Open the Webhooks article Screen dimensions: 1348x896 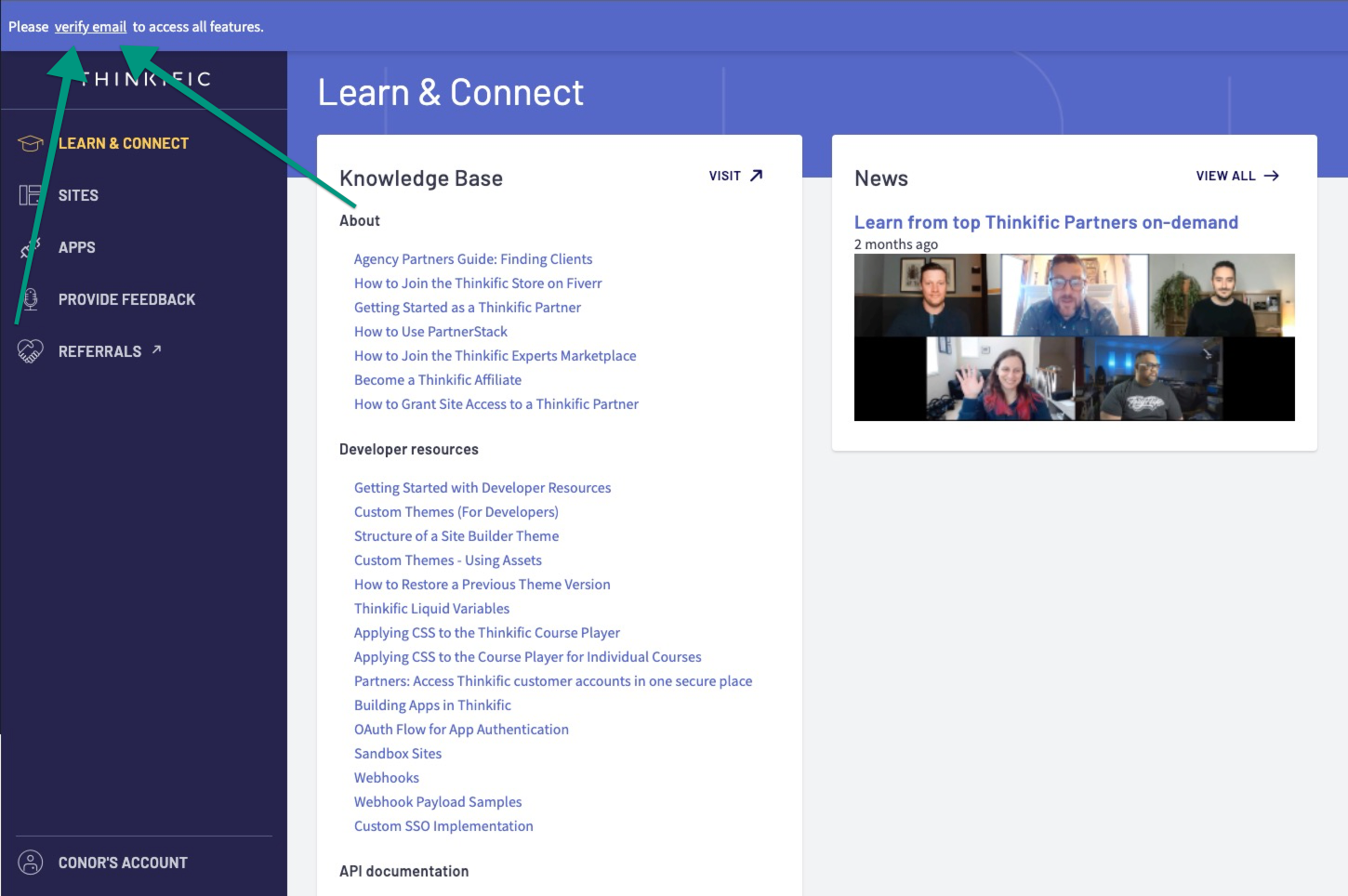387,778
